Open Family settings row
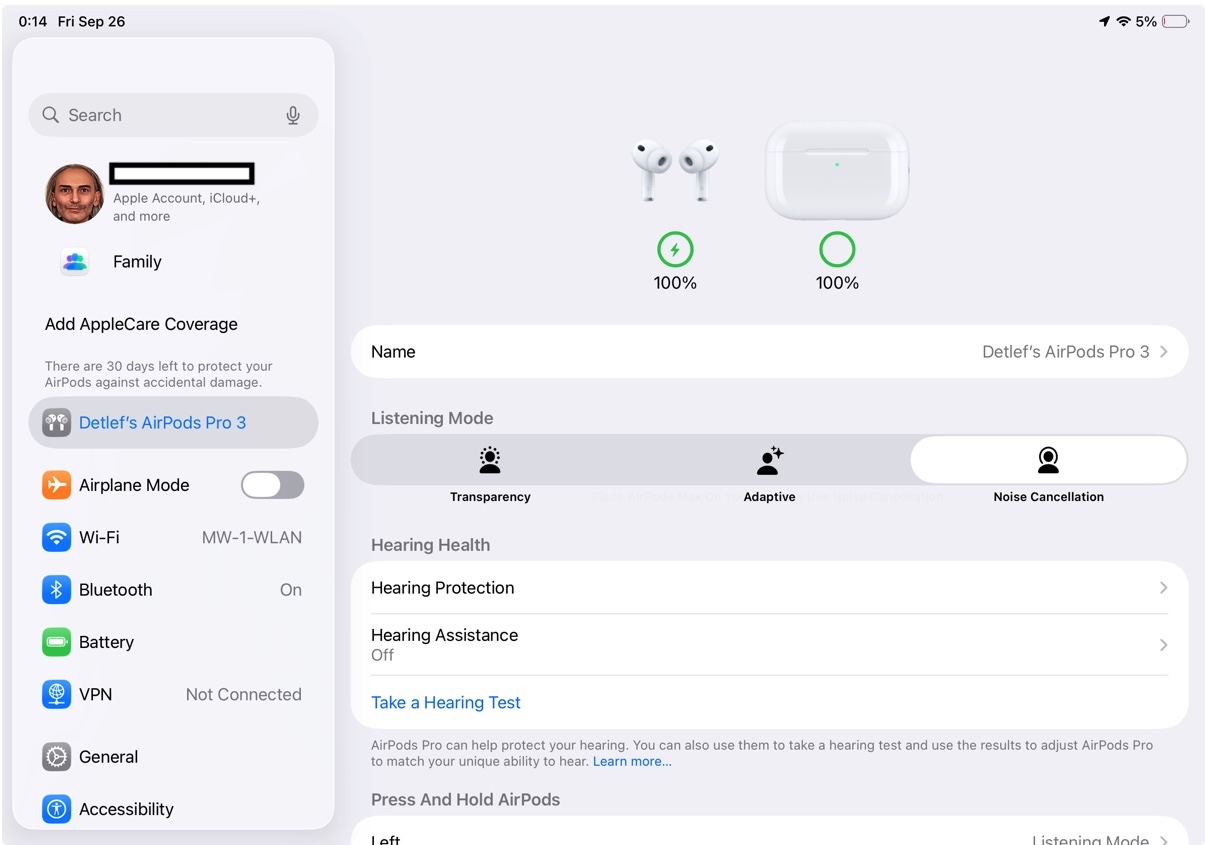 tap(173, 262)
